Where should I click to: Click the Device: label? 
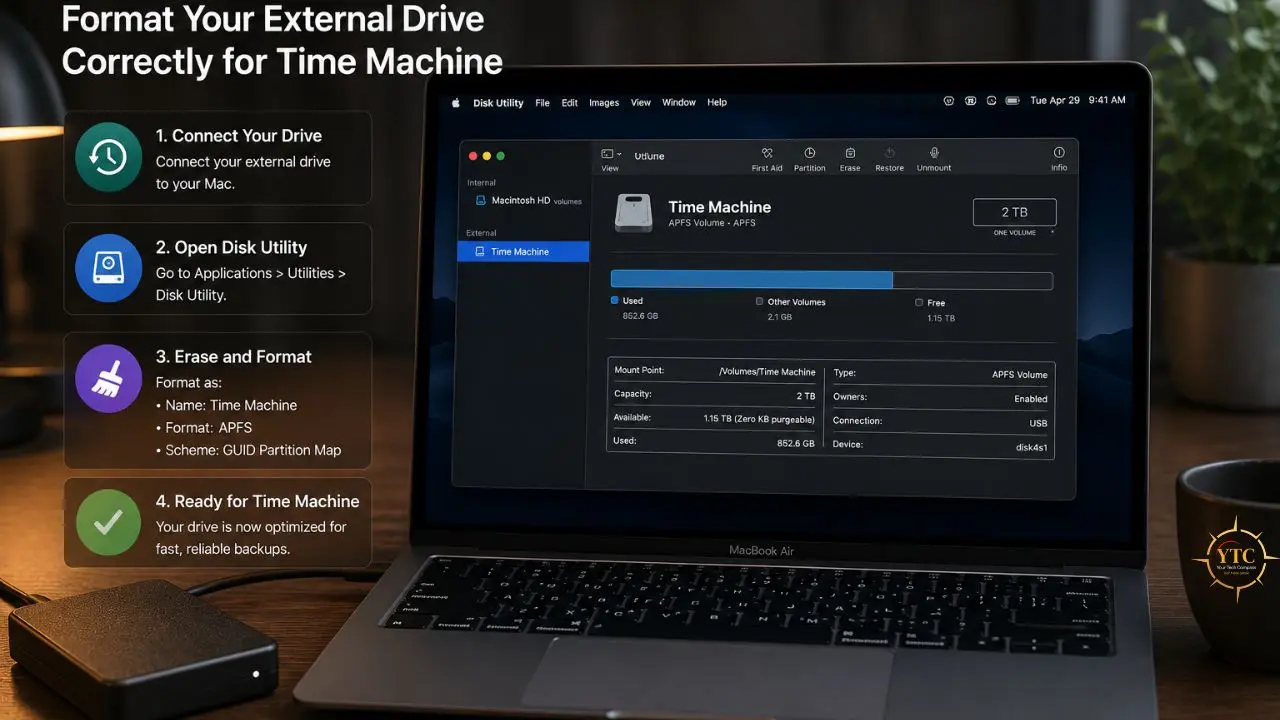point(848,444)
